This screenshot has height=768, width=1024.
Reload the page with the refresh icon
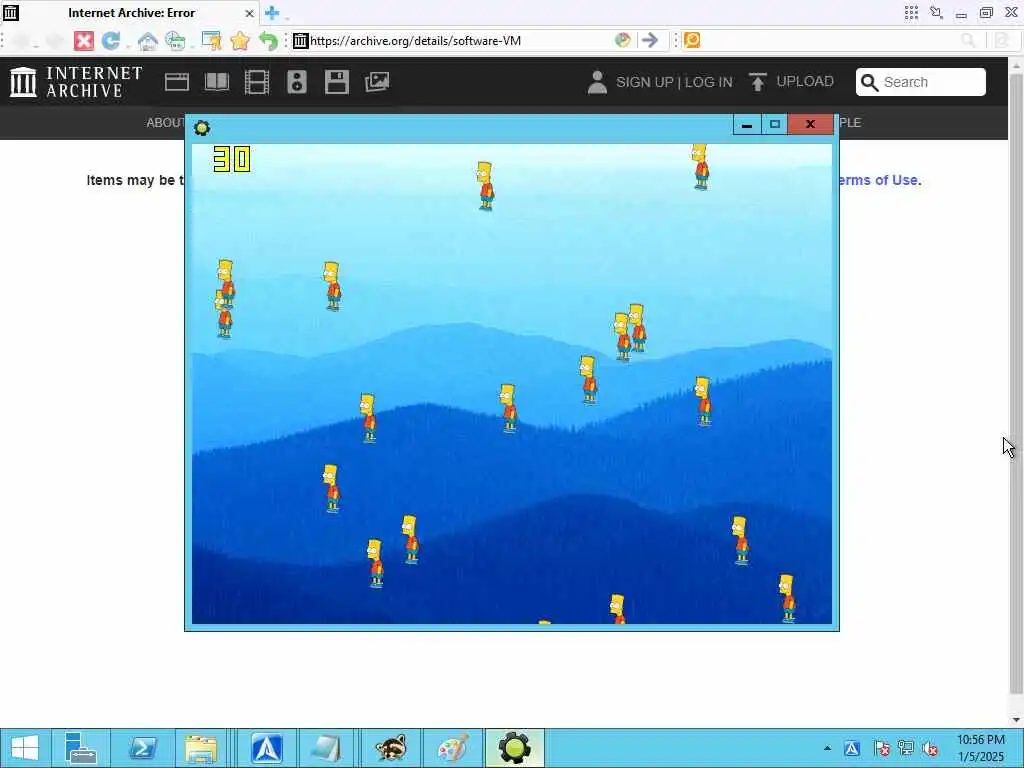pyautogui.click(x=111, y=40)
